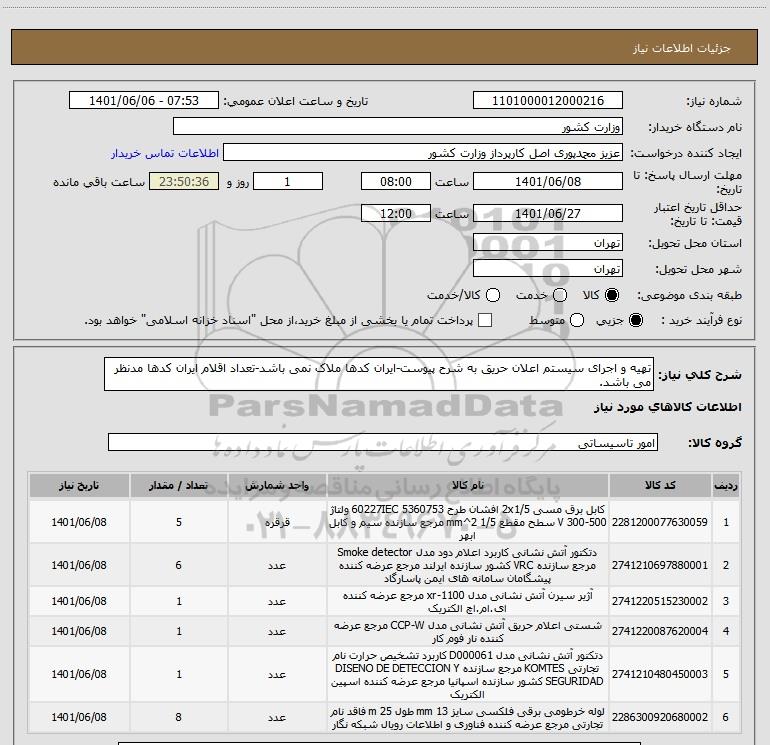The image size is (770, 745).
Task: Click quantity 8 in the conduit row
Action: click(x=179, y=717)
